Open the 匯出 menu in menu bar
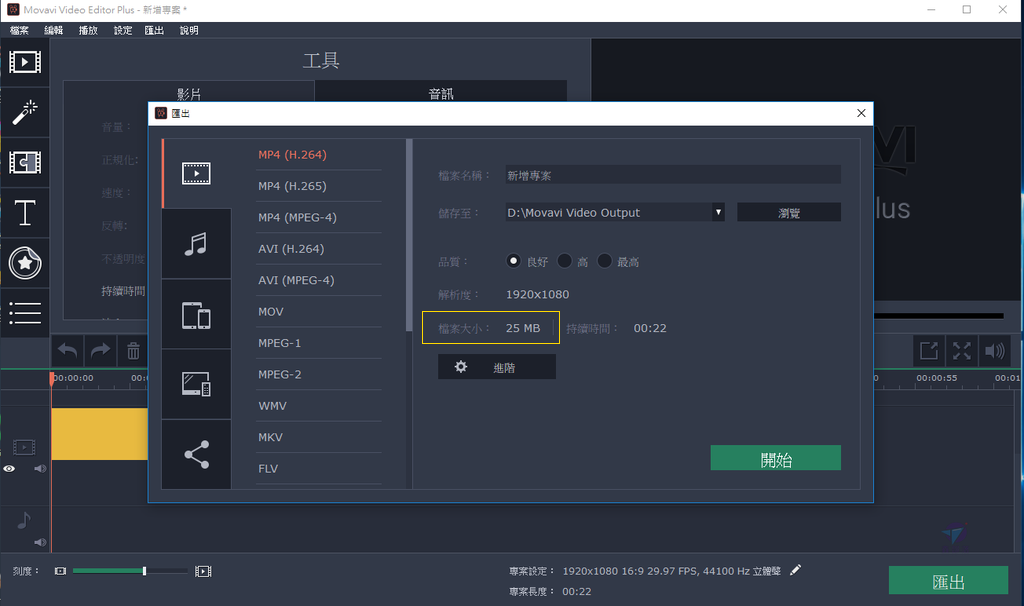 [154, 30]
